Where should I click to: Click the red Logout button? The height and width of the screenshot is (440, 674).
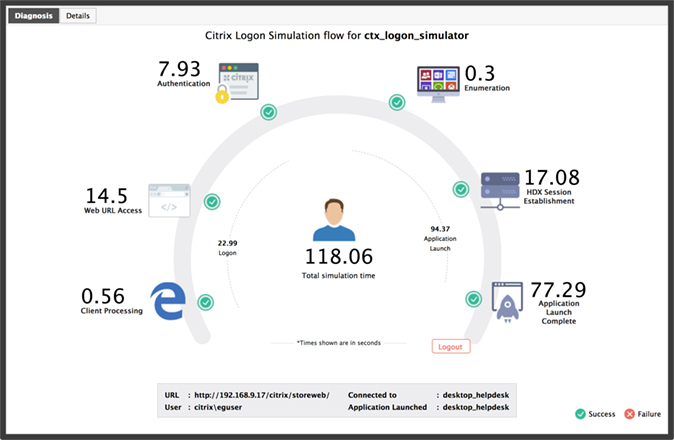click(451, 347)
